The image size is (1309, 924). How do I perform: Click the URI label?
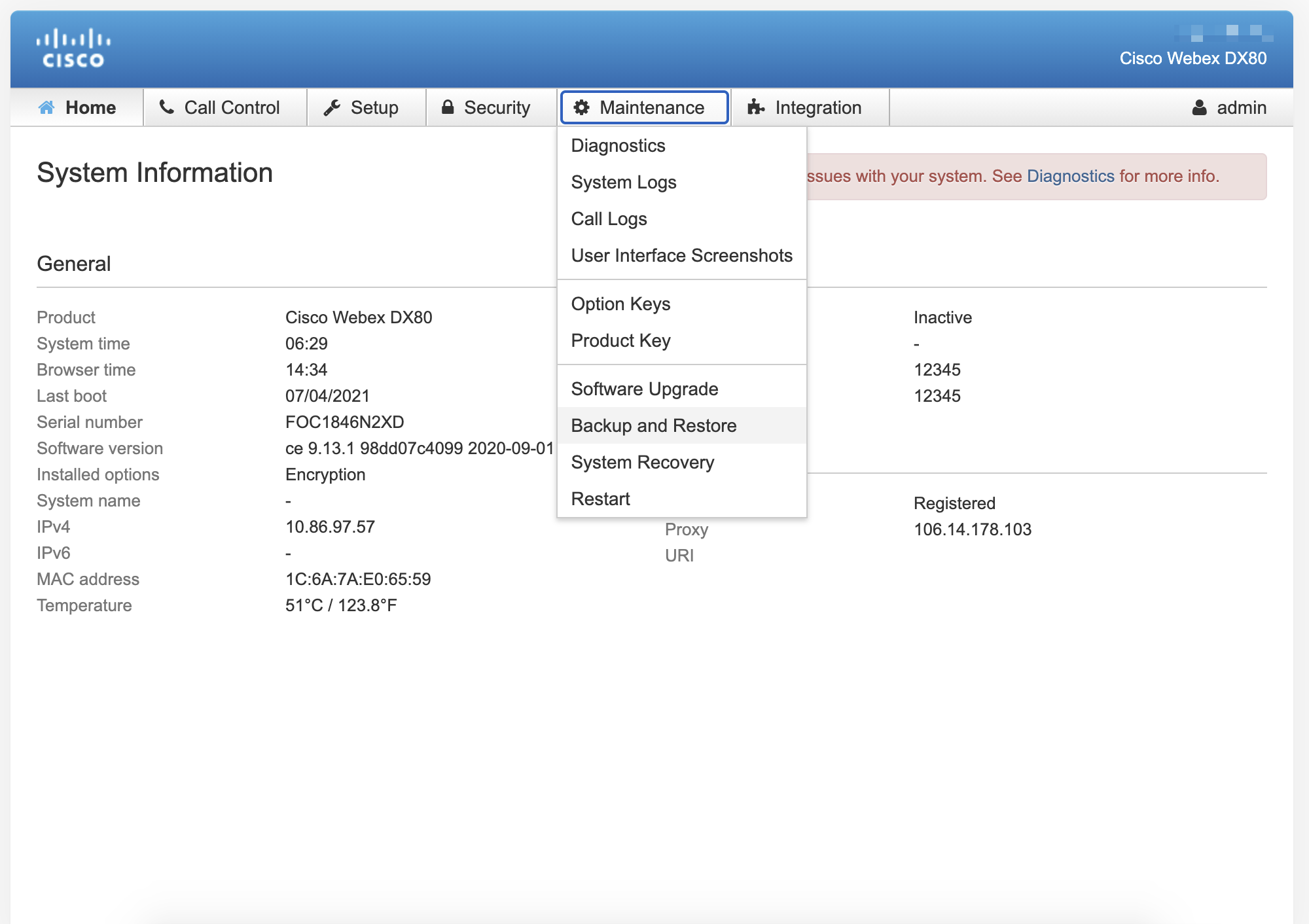tap(679, 556)
